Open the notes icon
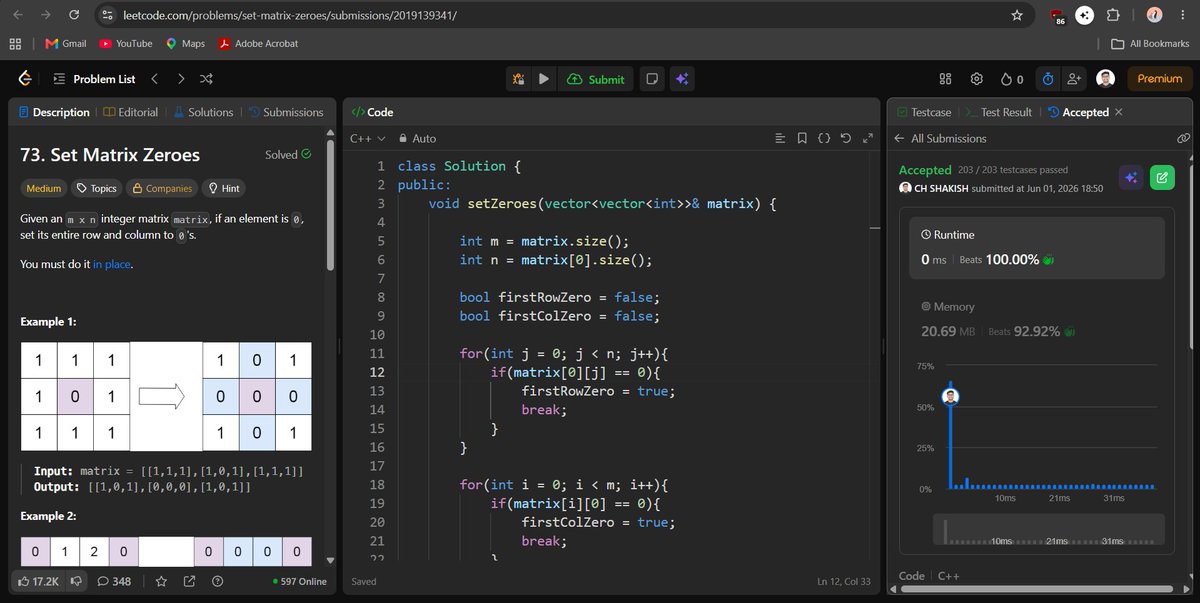The height and width of the screenshot is (603, 1200). (651, 79)
